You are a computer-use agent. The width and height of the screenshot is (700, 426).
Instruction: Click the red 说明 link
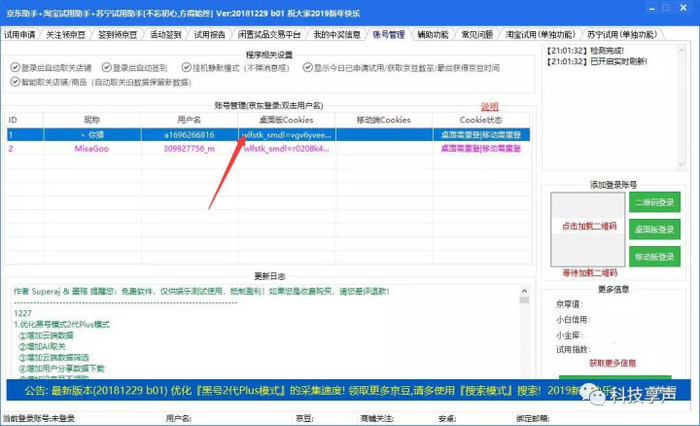tap(489, 107)
